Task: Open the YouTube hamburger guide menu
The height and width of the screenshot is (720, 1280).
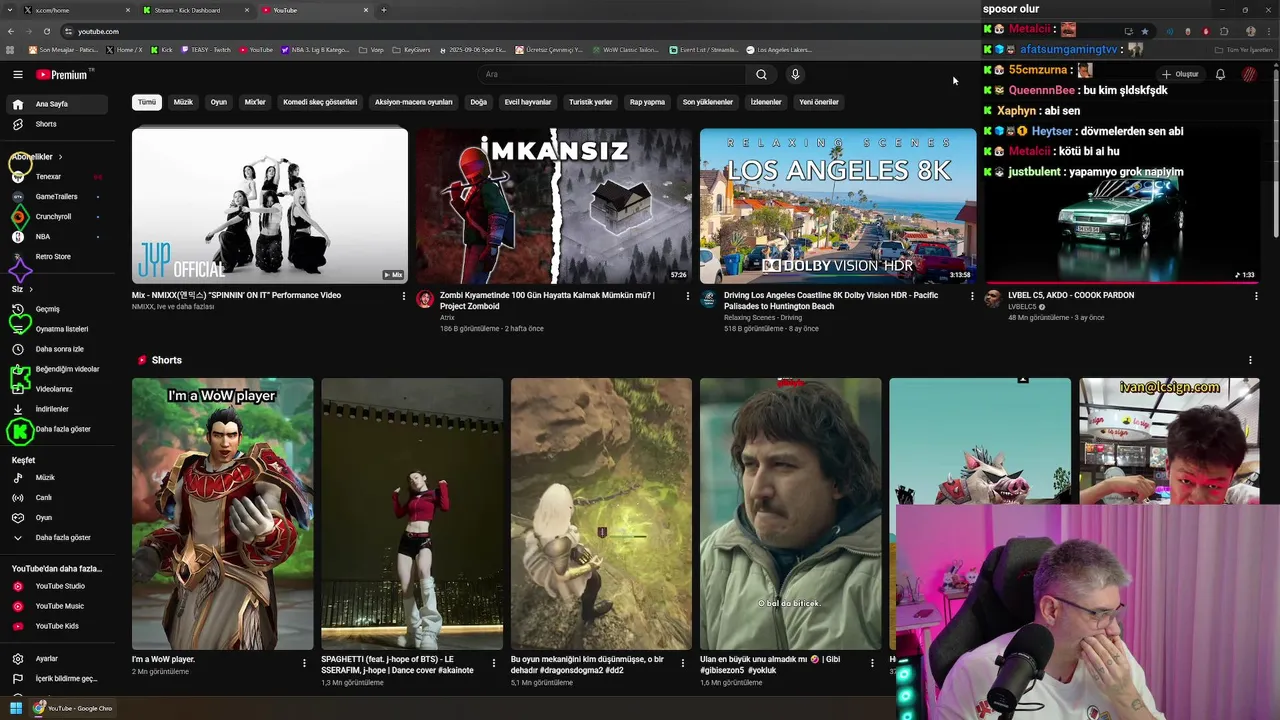Action: [x=17, y=74]
